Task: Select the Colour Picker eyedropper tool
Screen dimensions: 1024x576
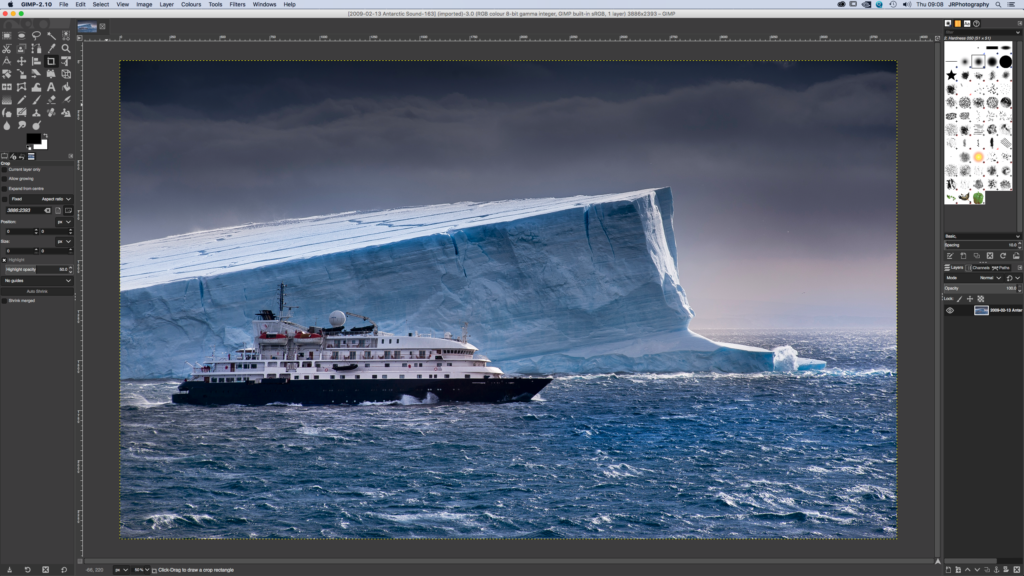Action: pyautogui.click(x=52, y=48)
